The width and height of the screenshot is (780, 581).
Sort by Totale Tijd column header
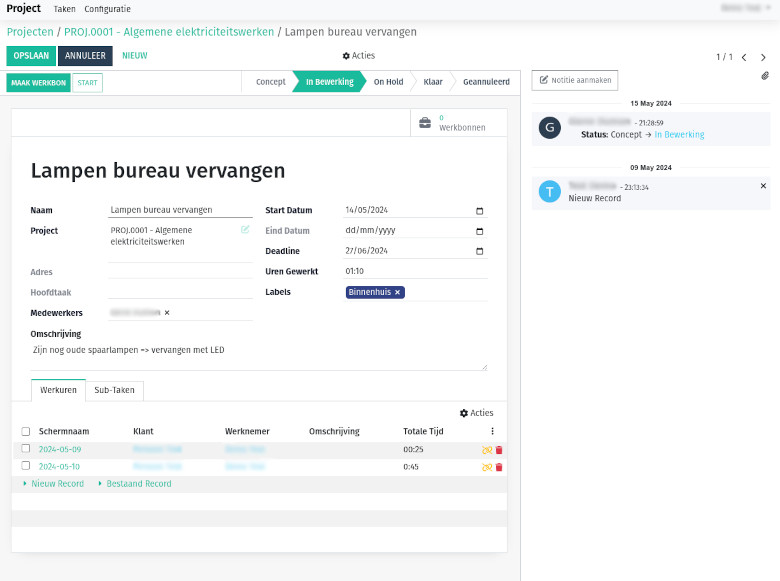423,431
